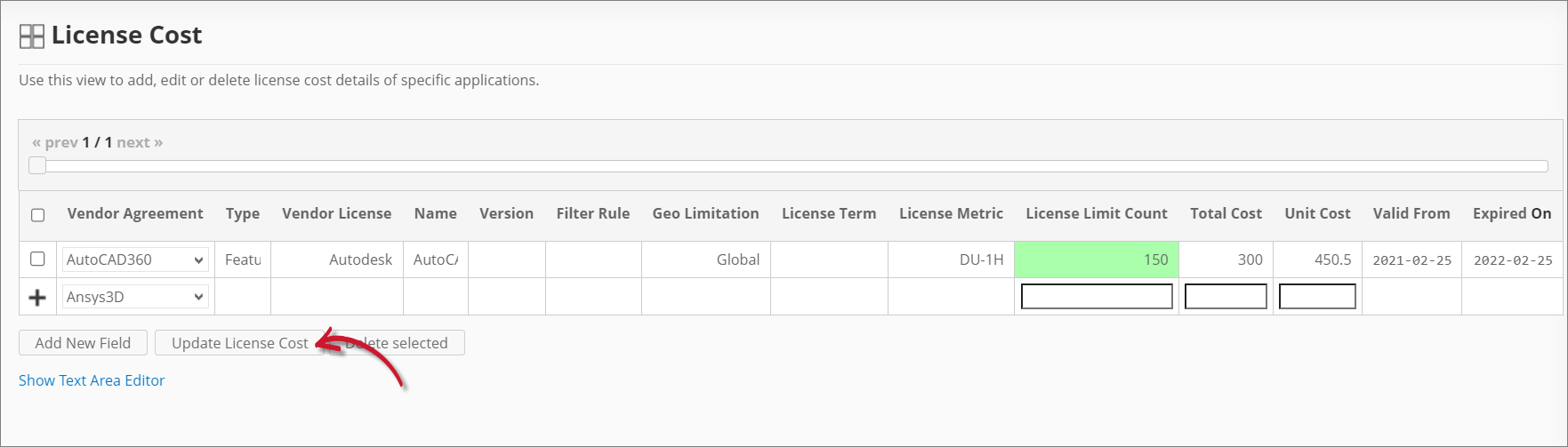The image size is (1568, 447).
Task: Check the AutoCAD360 row checkbox
Action: pos(37,259)
